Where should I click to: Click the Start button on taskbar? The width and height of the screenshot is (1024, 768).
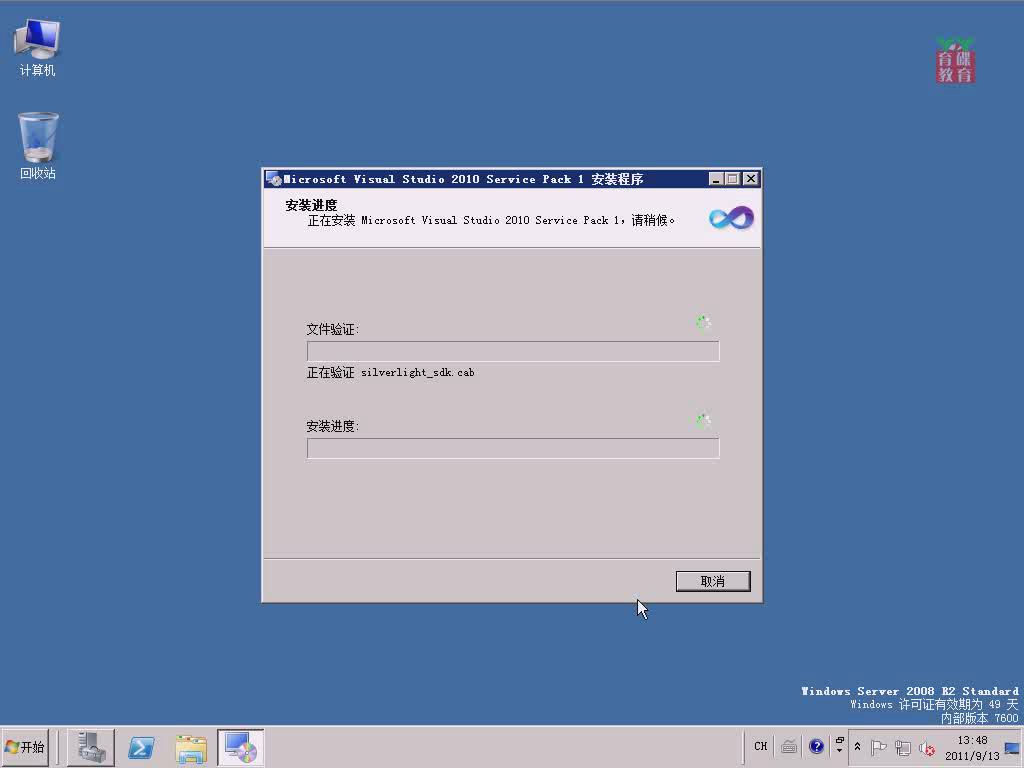click(25, 747)
